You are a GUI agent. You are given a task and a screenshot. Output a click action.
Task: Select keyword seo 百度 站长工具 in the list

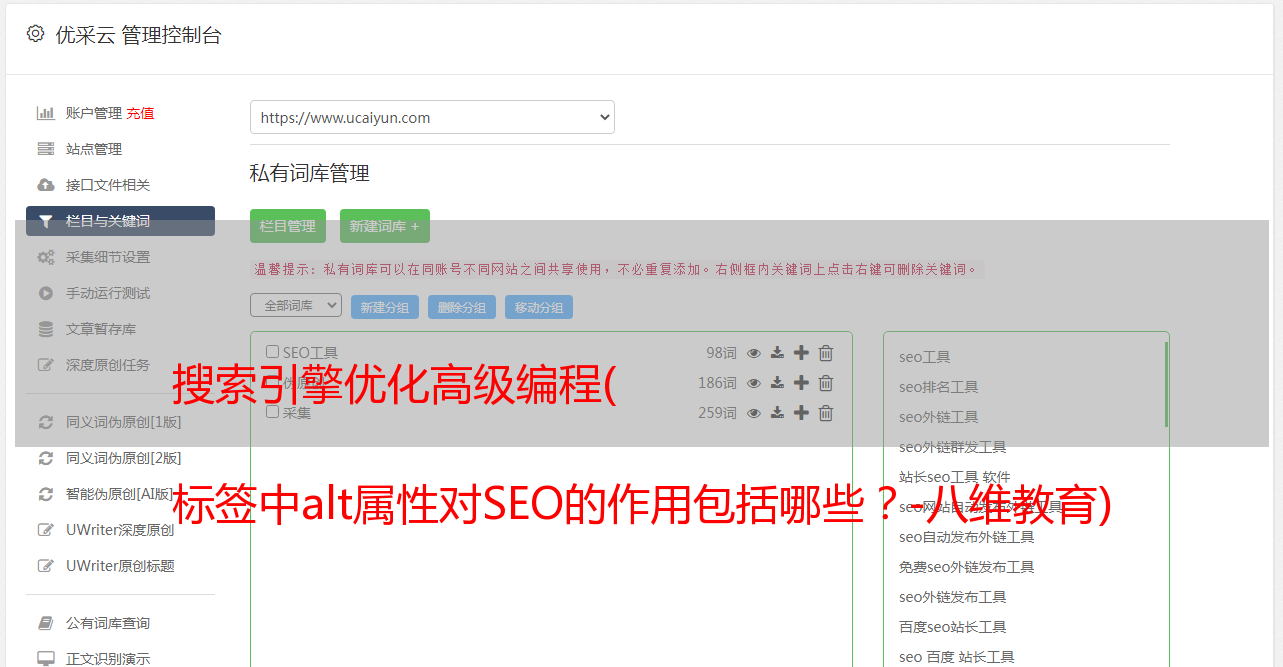956,657
